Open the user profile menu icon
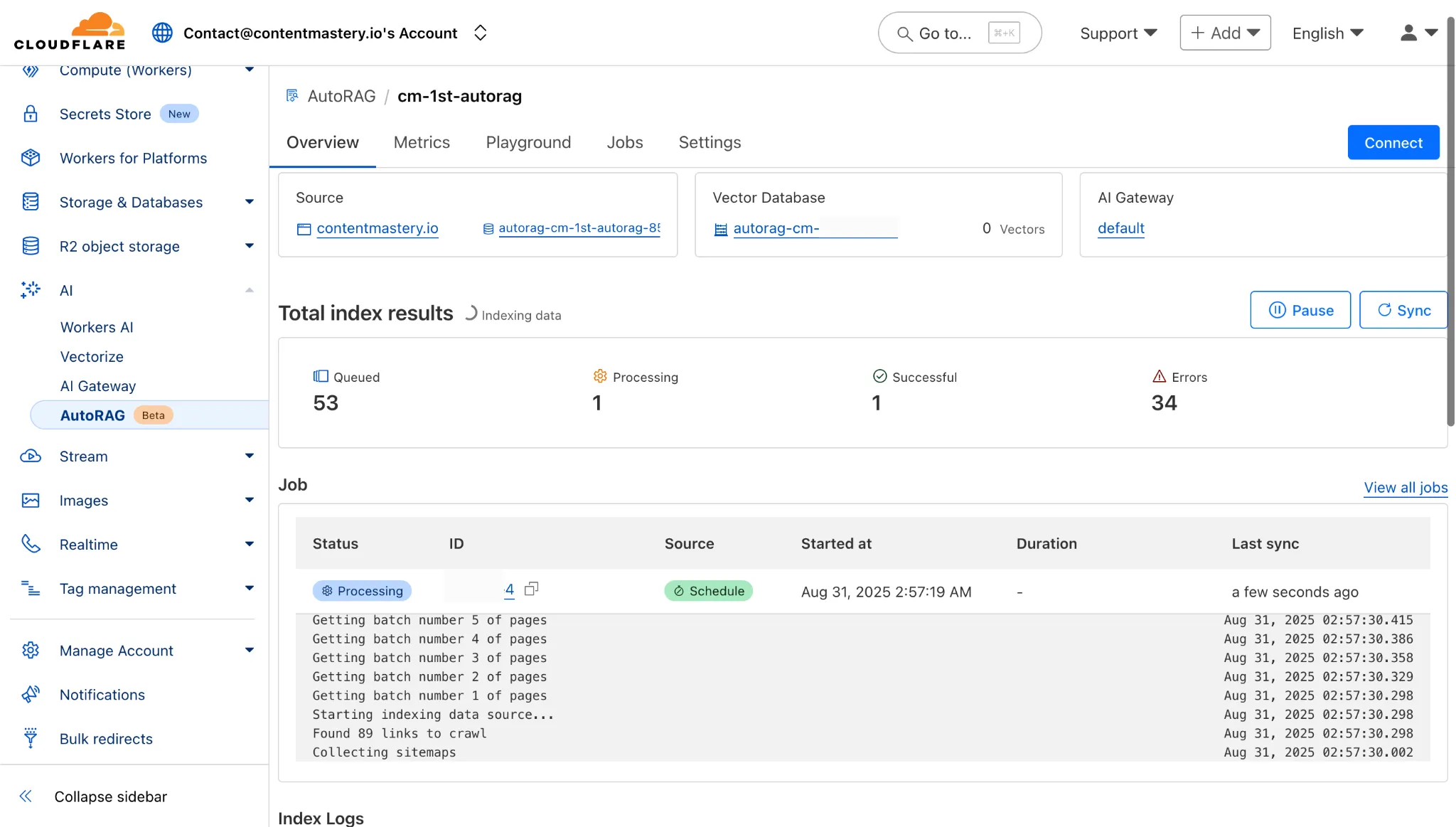The height and width of the screenshot is (827, 1456). [1418, 33]
